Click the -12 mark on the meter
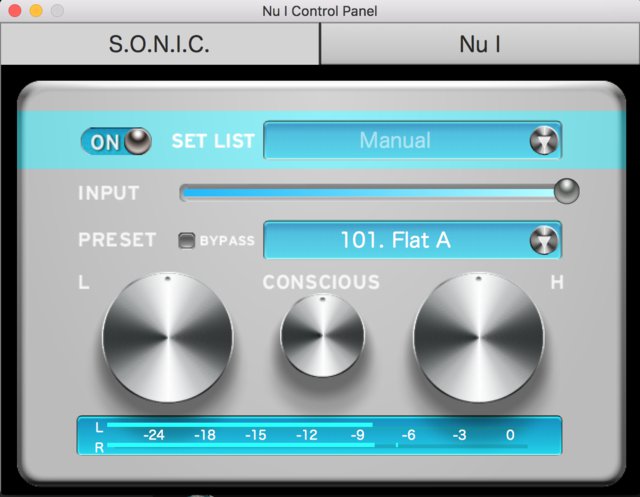640x497 pixels. [307, 435]
